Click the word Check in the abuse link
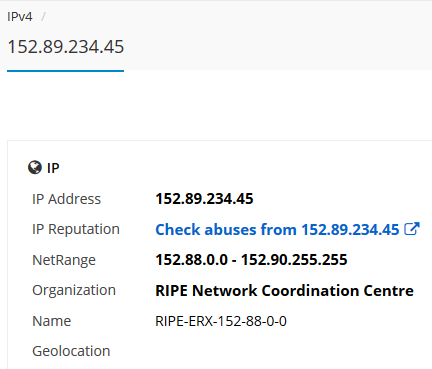 click(178, 229)
